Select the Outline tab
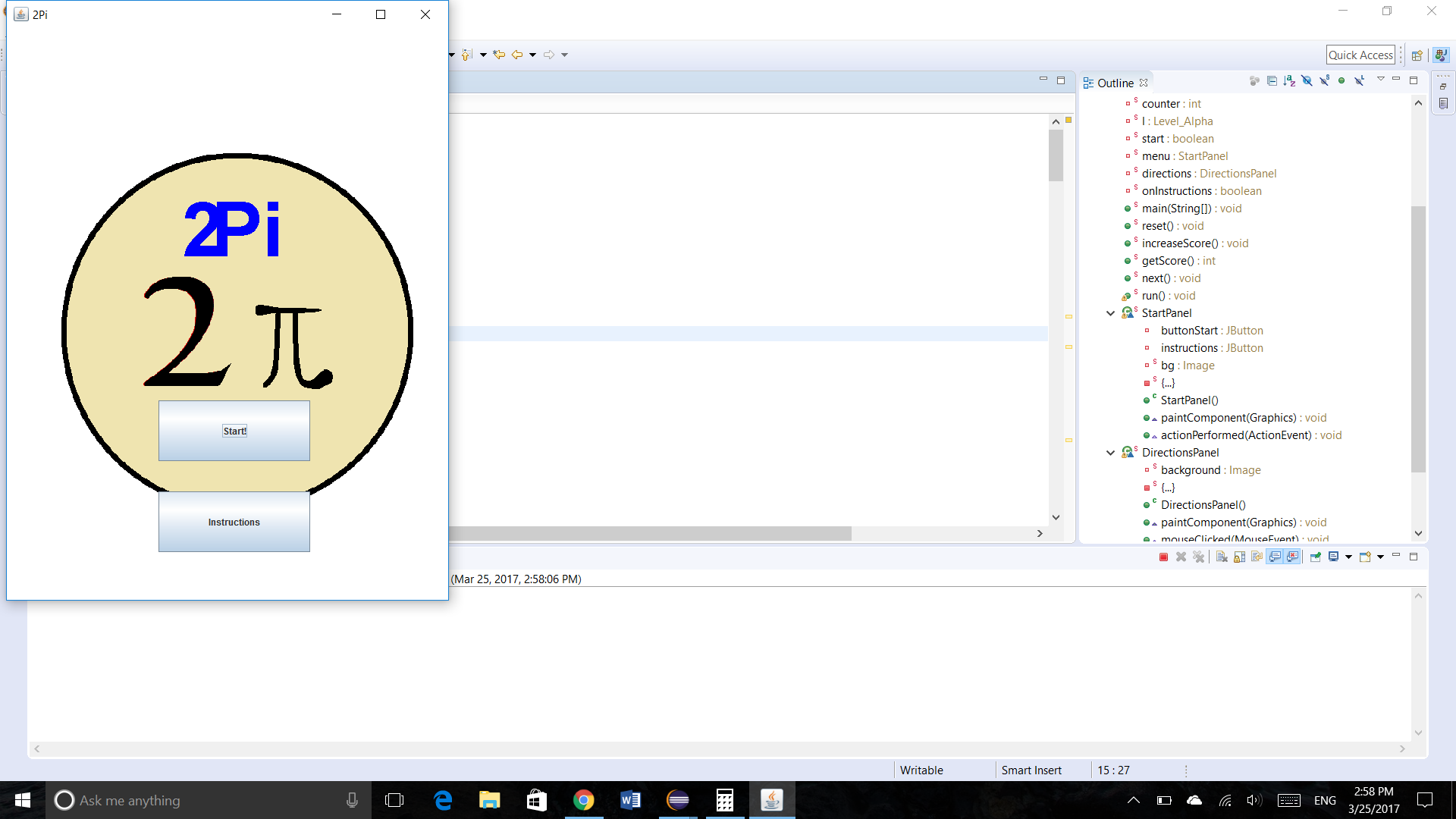The width and height of the screenshot is (1456, 819). tap(1115, 83)
